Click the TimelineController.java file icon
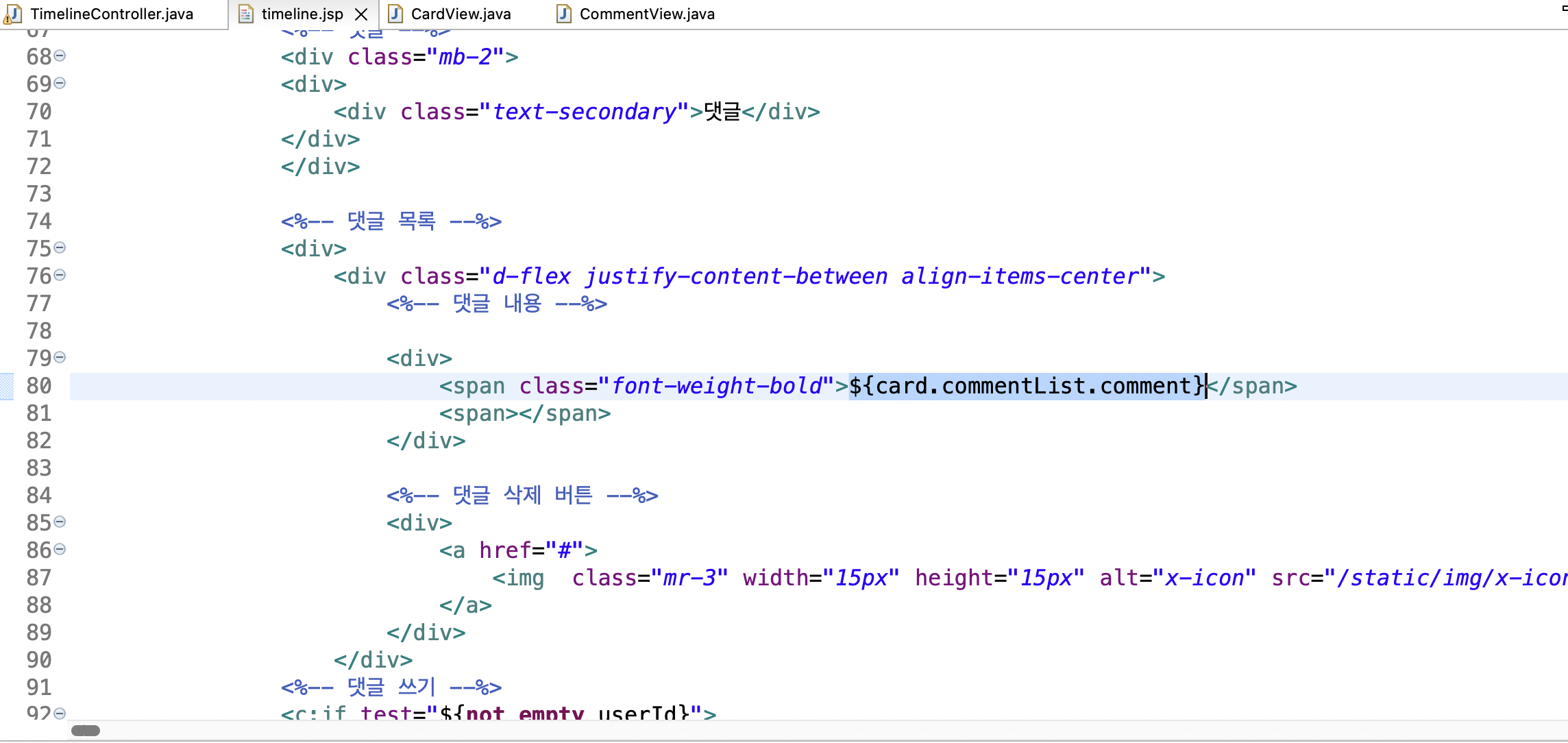This screenshot has width=1568, height=743. click(12, 14)
